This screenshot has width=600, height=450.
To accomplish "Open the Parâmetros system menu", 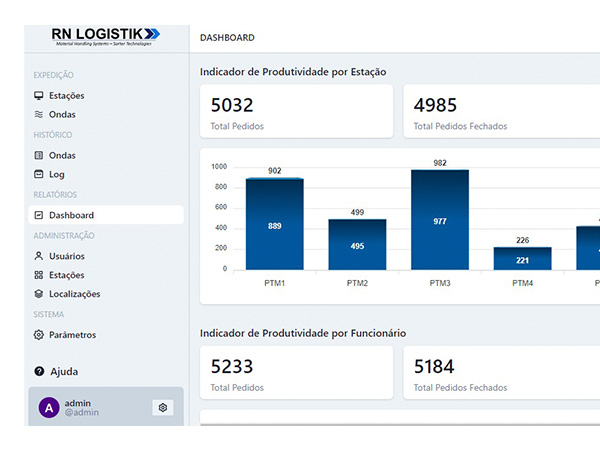I will coord(106,335).
